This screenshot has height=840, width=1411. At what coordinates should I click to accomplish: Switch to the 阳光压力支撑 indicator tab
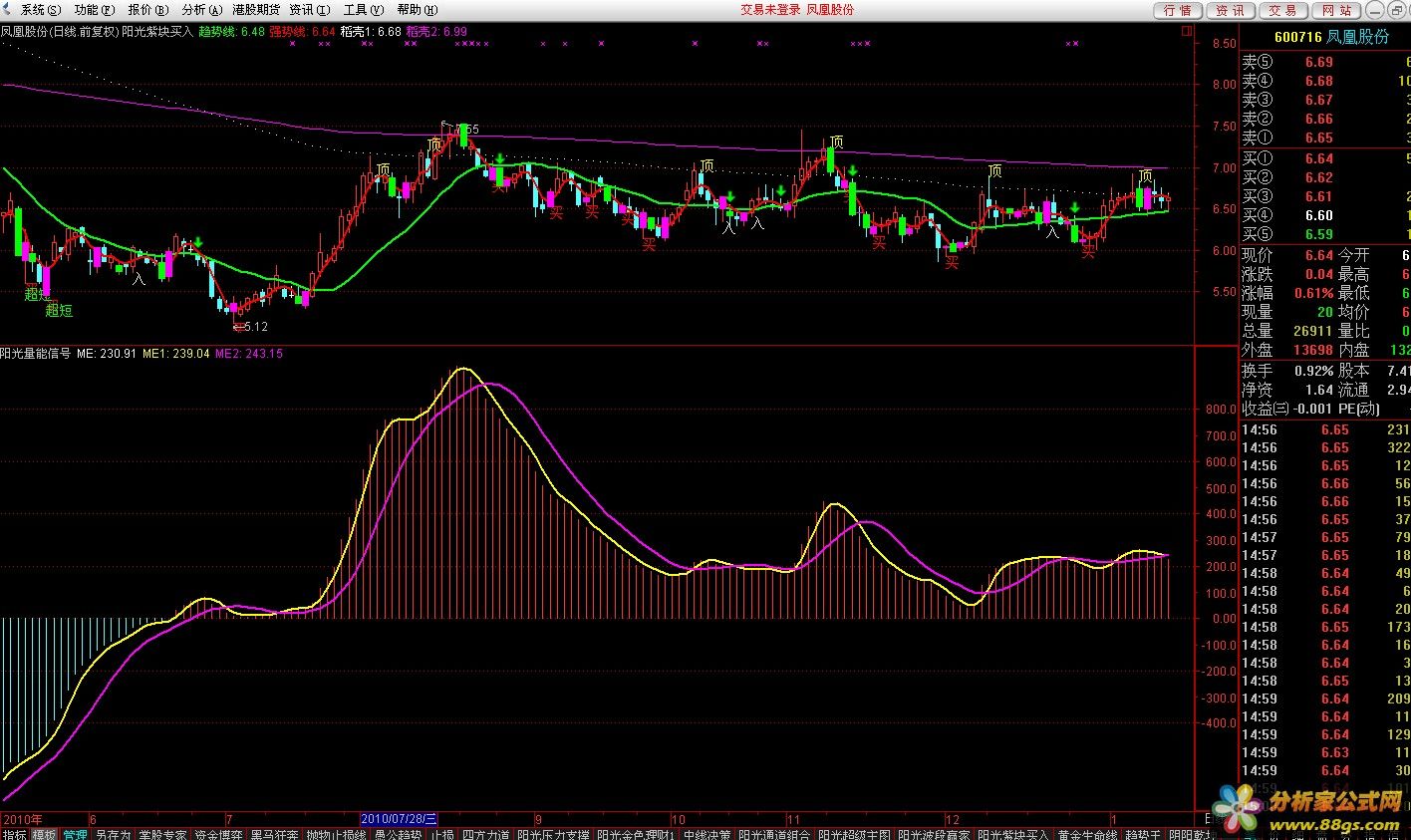point(553,834)
